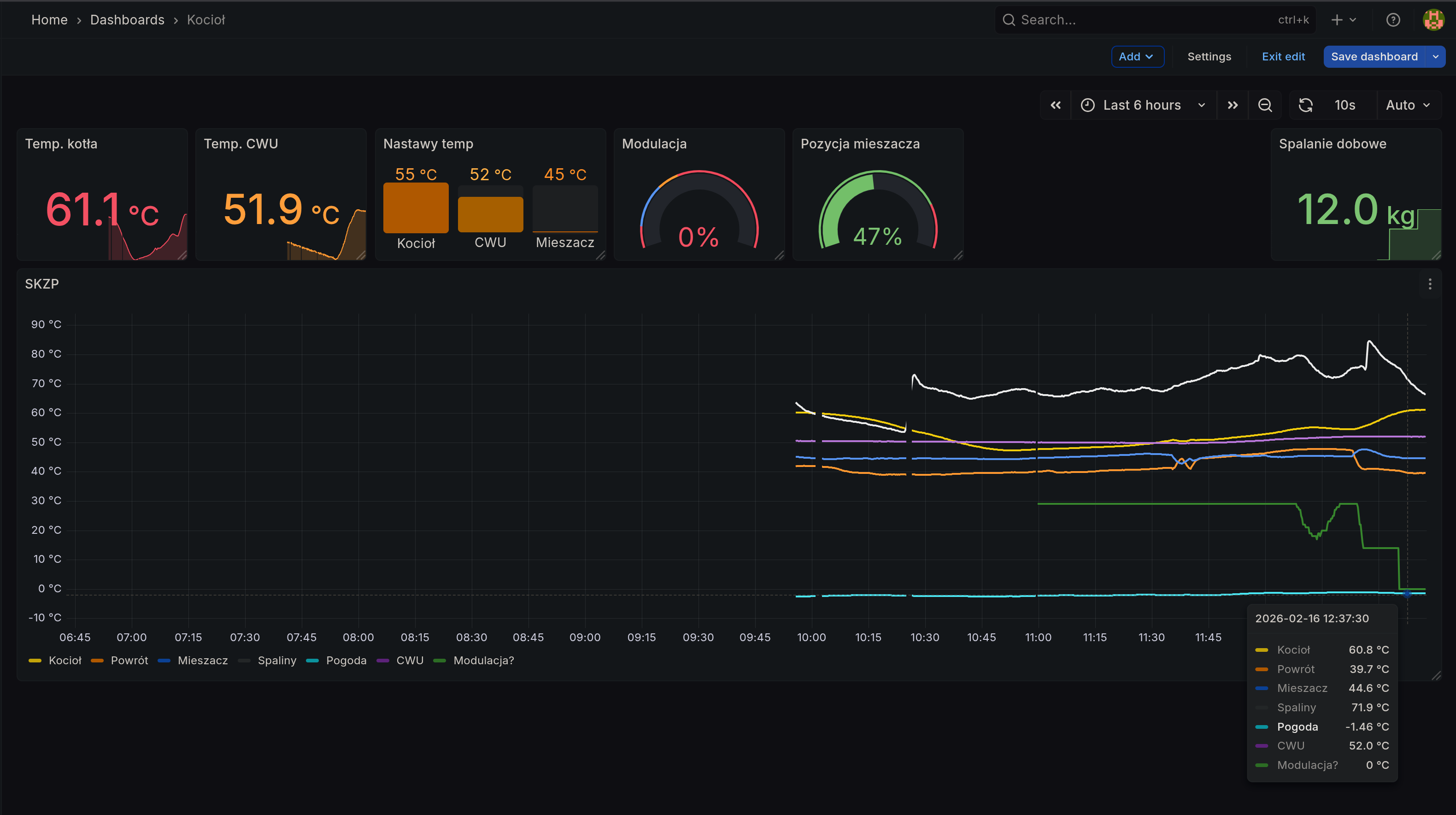The height and width of the screenshot is (815, 1456).
Task: Click Pogoda cyan legend color swatch
Action: [x=312, y=661]
